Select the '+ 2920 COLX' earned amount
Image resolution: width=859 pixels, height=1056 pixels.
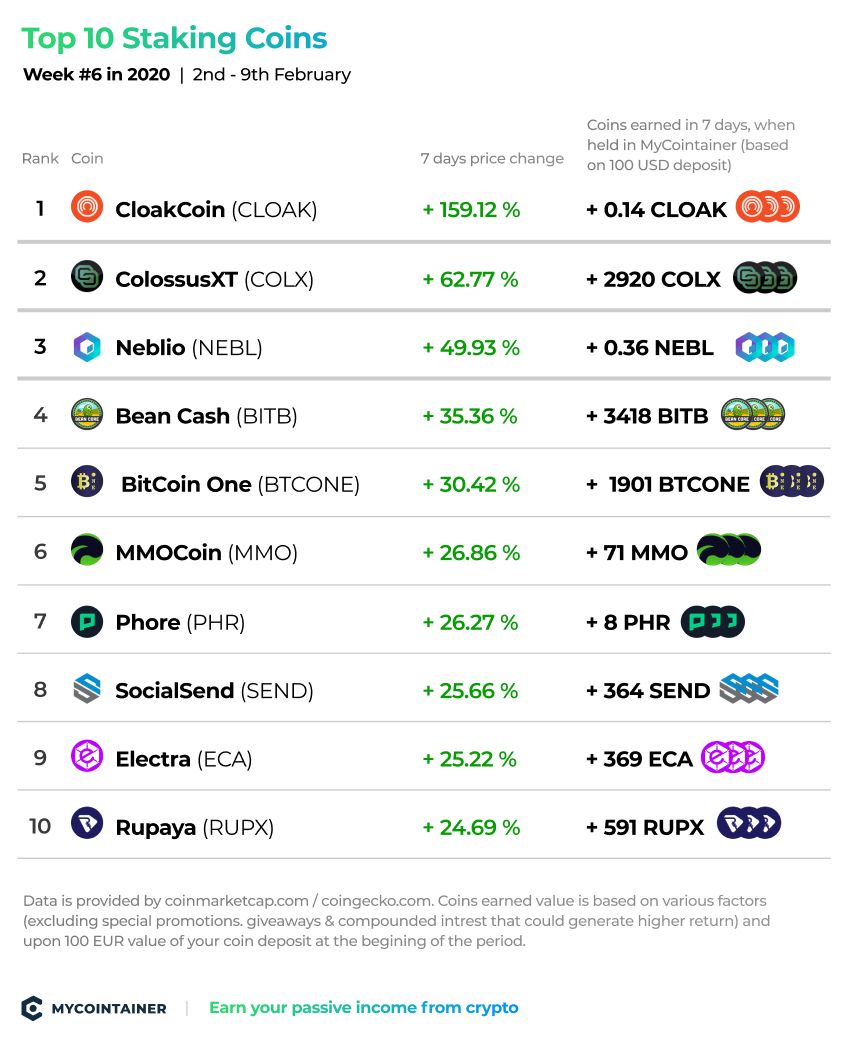pos(653,279)
